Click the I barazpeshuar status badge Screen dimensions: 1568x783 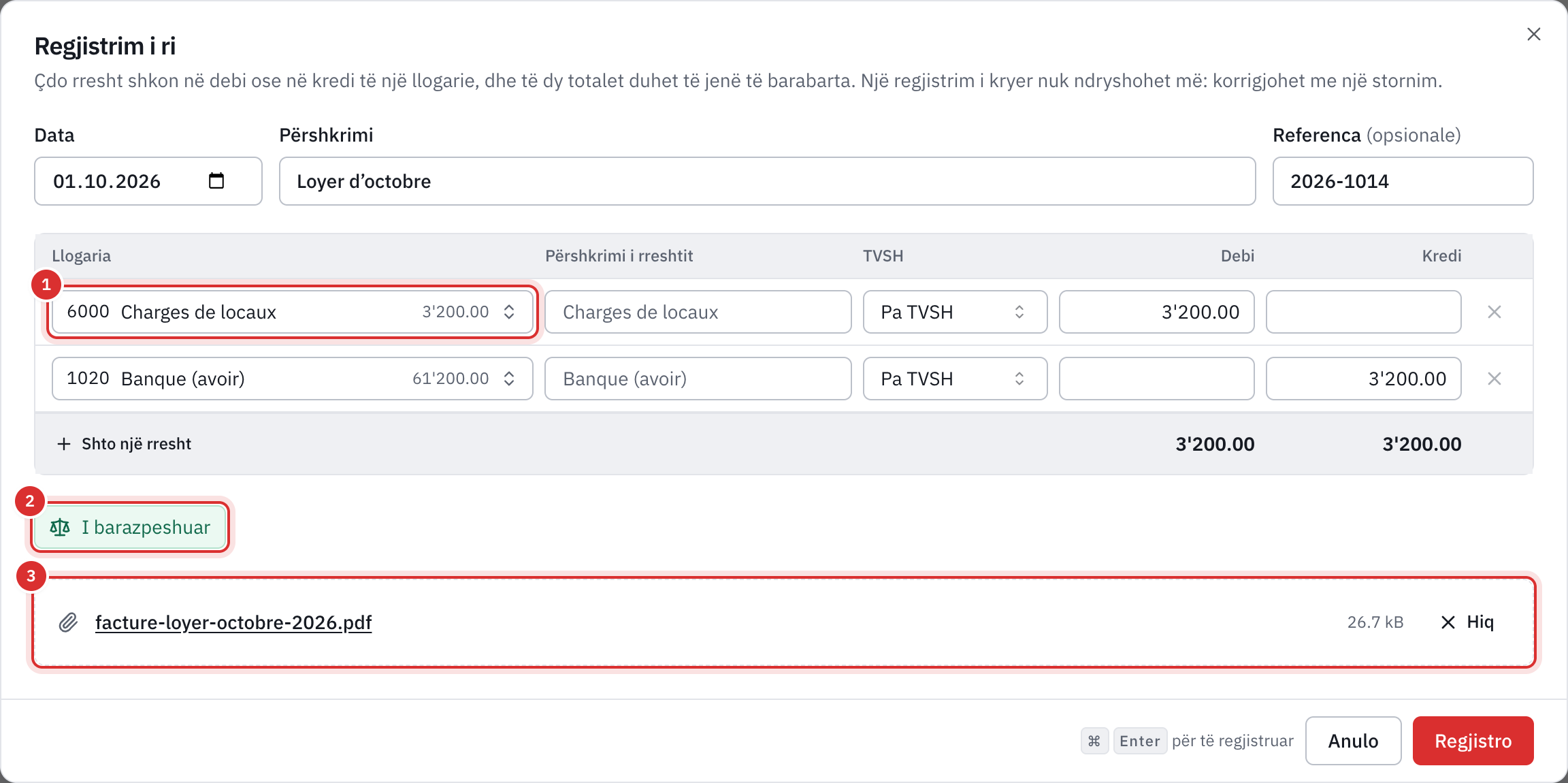click(x=130, y=527)
